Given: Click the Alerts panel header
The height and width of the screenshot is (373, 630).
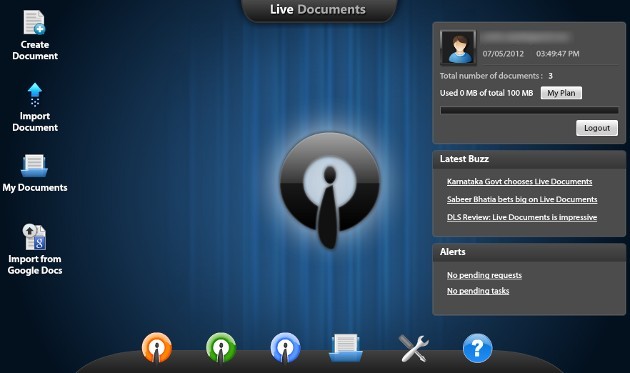Looking at the screenshot, I should (529, 252).
